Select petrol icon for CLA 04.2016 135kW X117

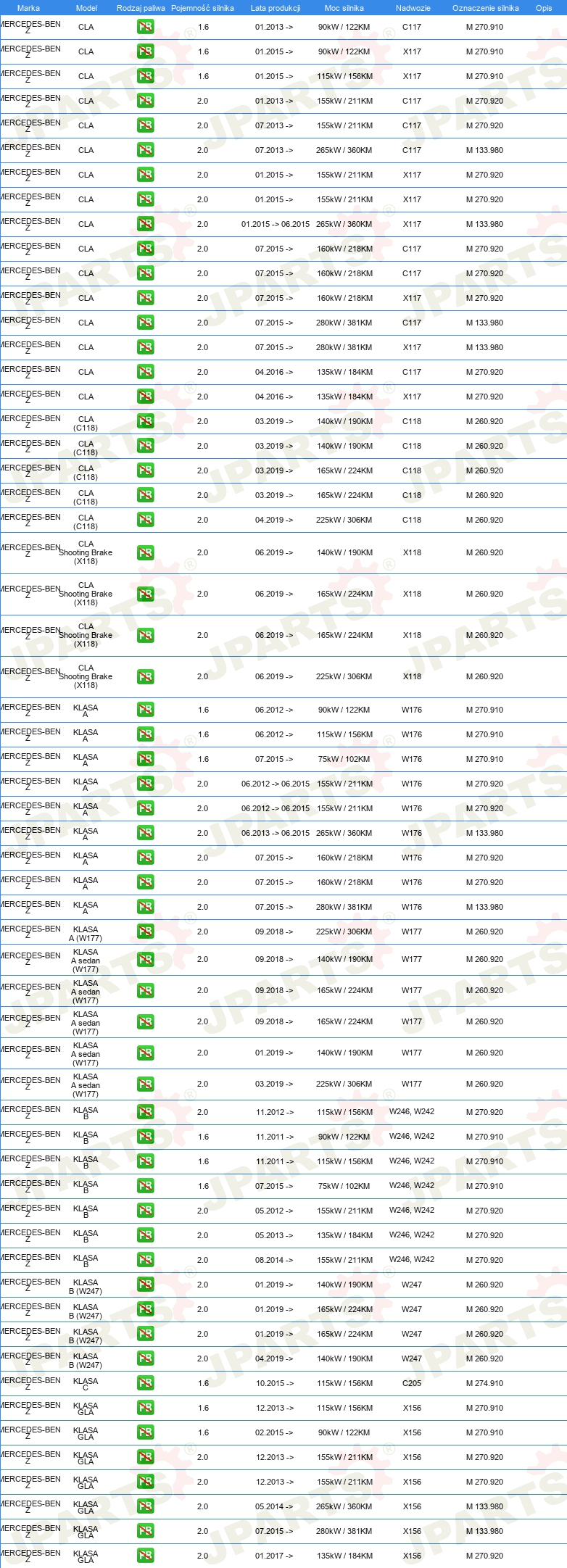click(x=145, y=397)
